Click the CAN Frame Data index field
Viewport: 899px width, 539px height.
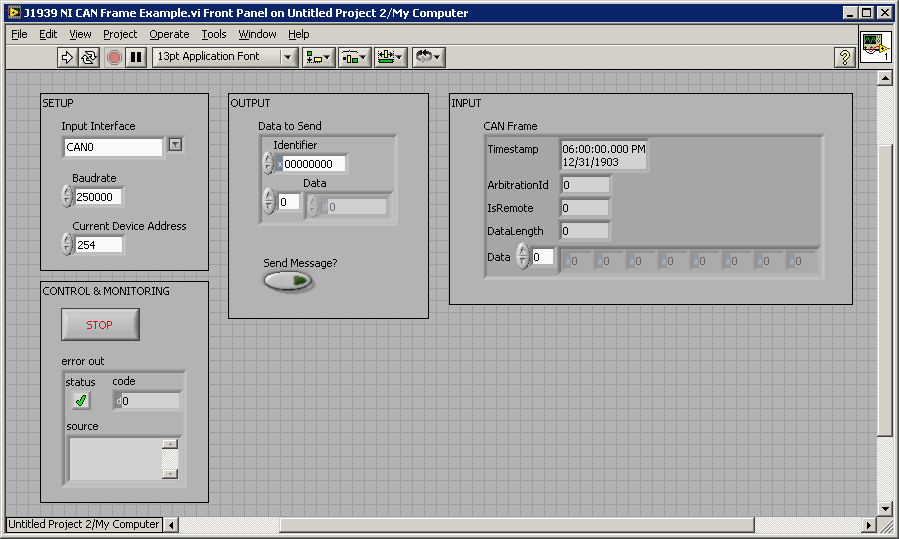click(543, 257)
